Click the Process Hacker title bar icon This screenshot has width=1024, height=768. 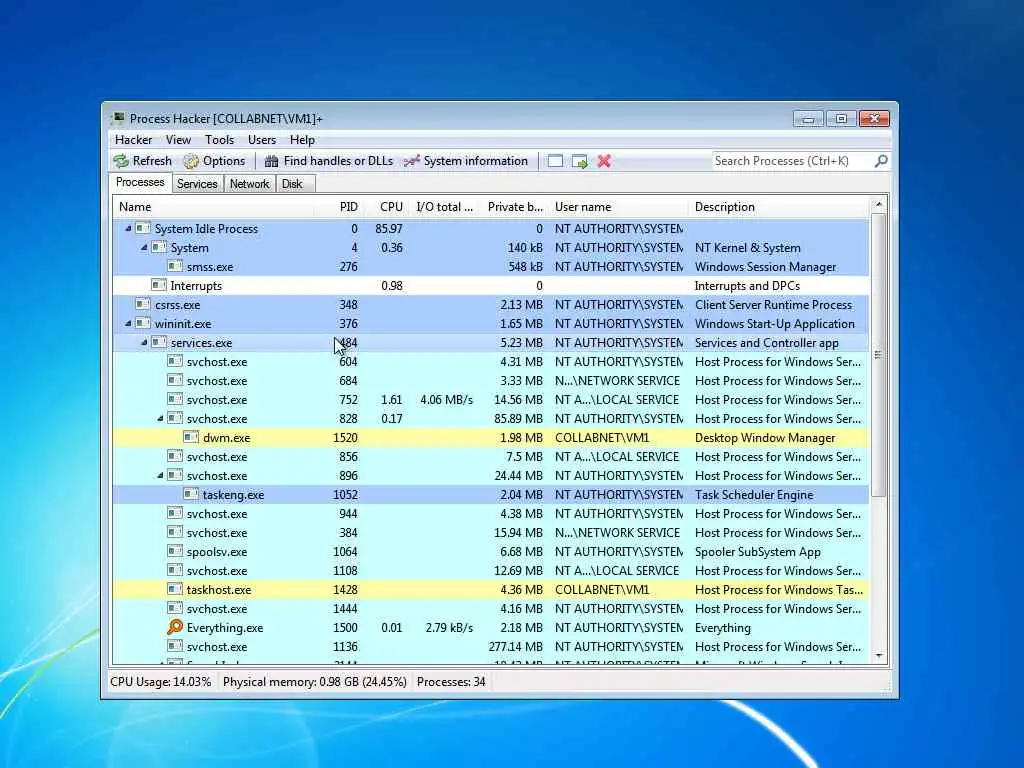click(118, 118)
